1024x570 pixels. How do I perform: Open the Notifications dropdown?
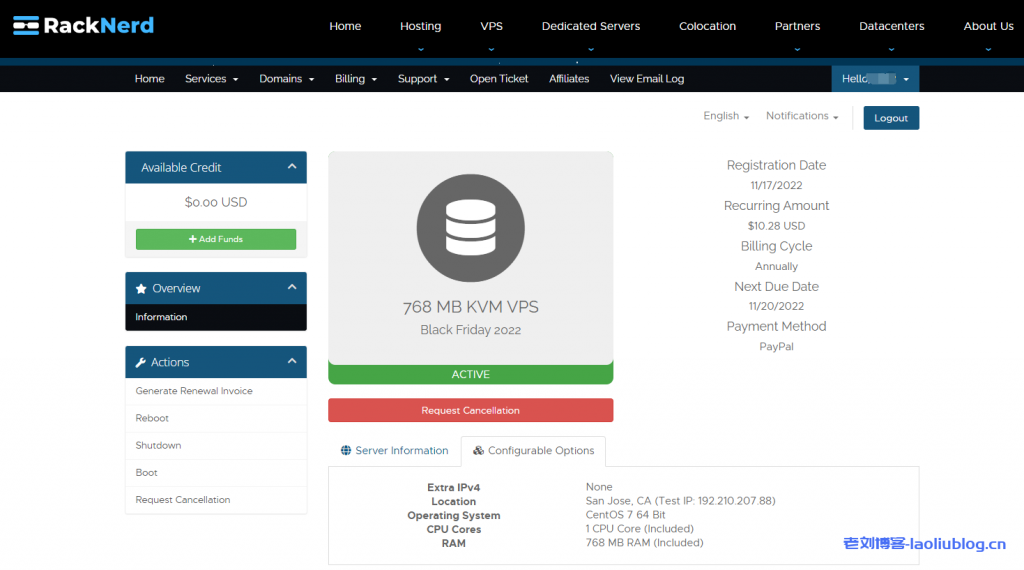click(x=801, y=116)
